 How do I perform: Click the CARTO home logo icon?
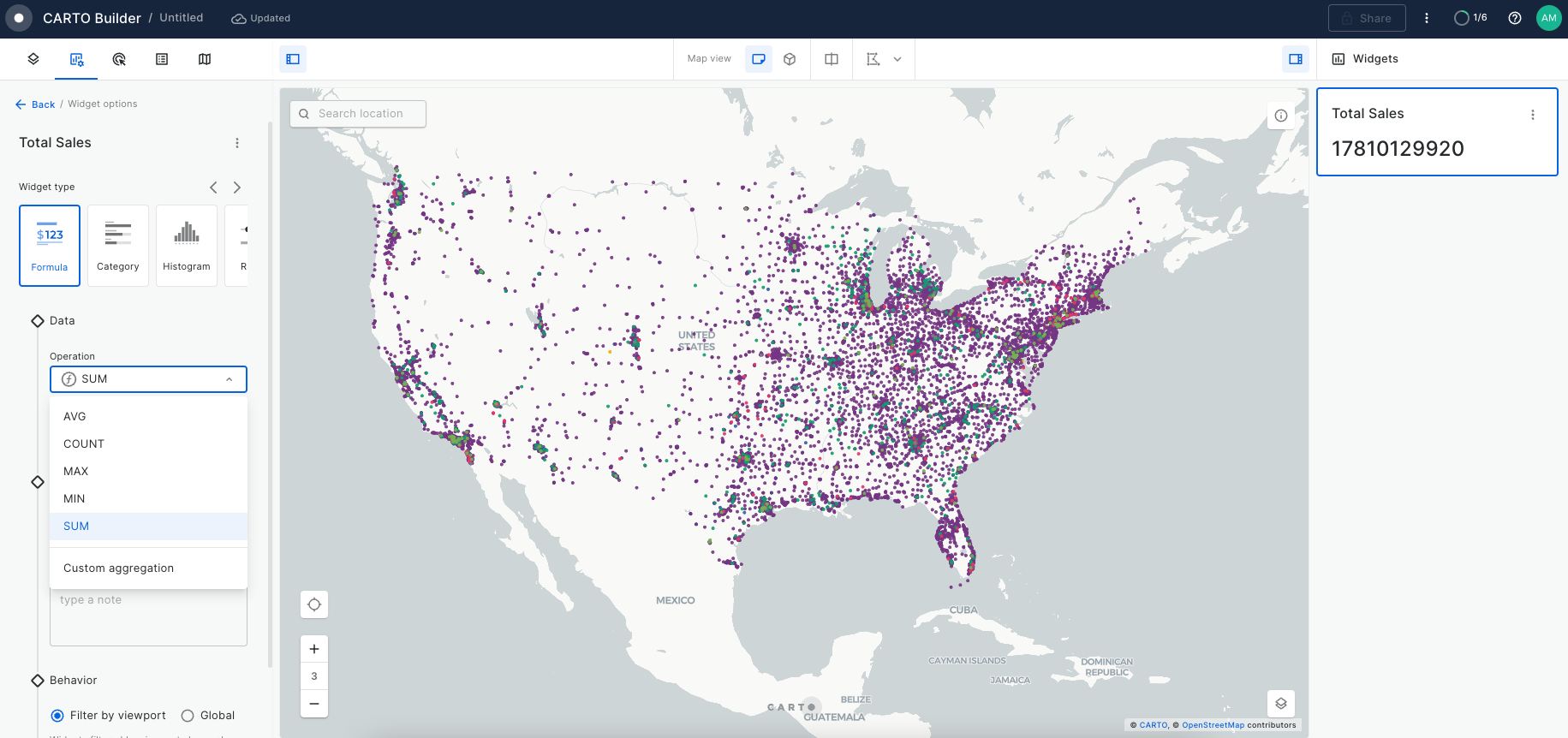(19, 18)
